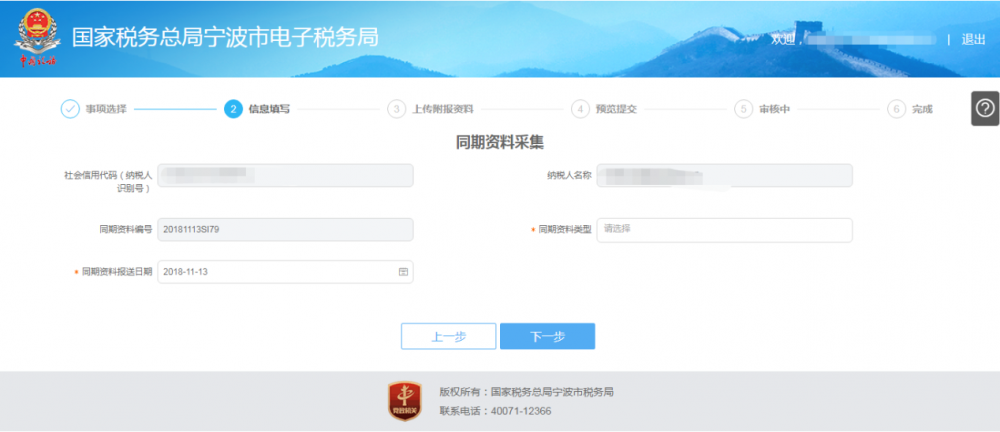Select the 信息填写 step label

pos(269,109)
